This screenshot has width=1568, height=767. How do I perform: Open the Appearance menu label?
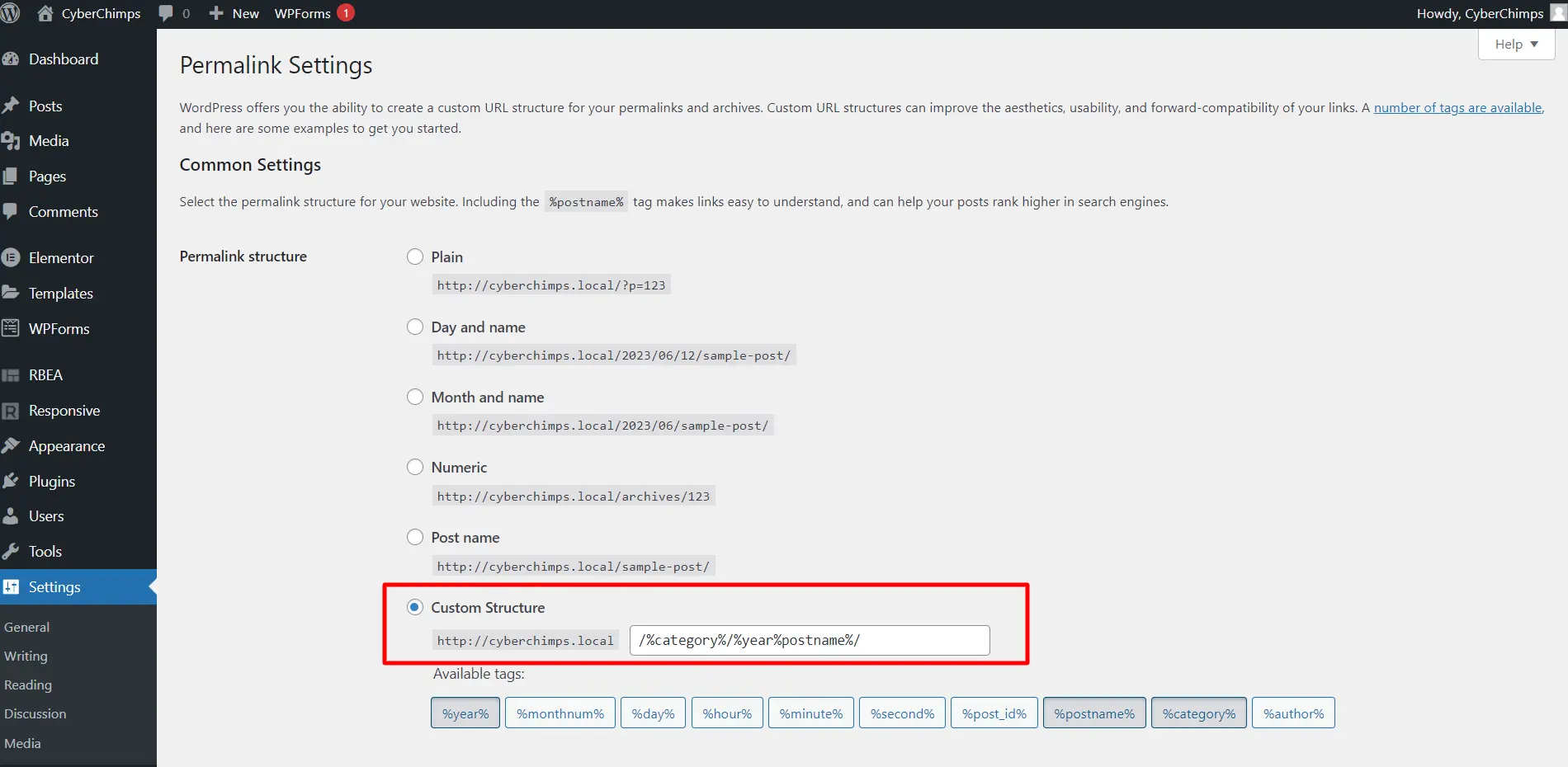click(x=67, y=445)
